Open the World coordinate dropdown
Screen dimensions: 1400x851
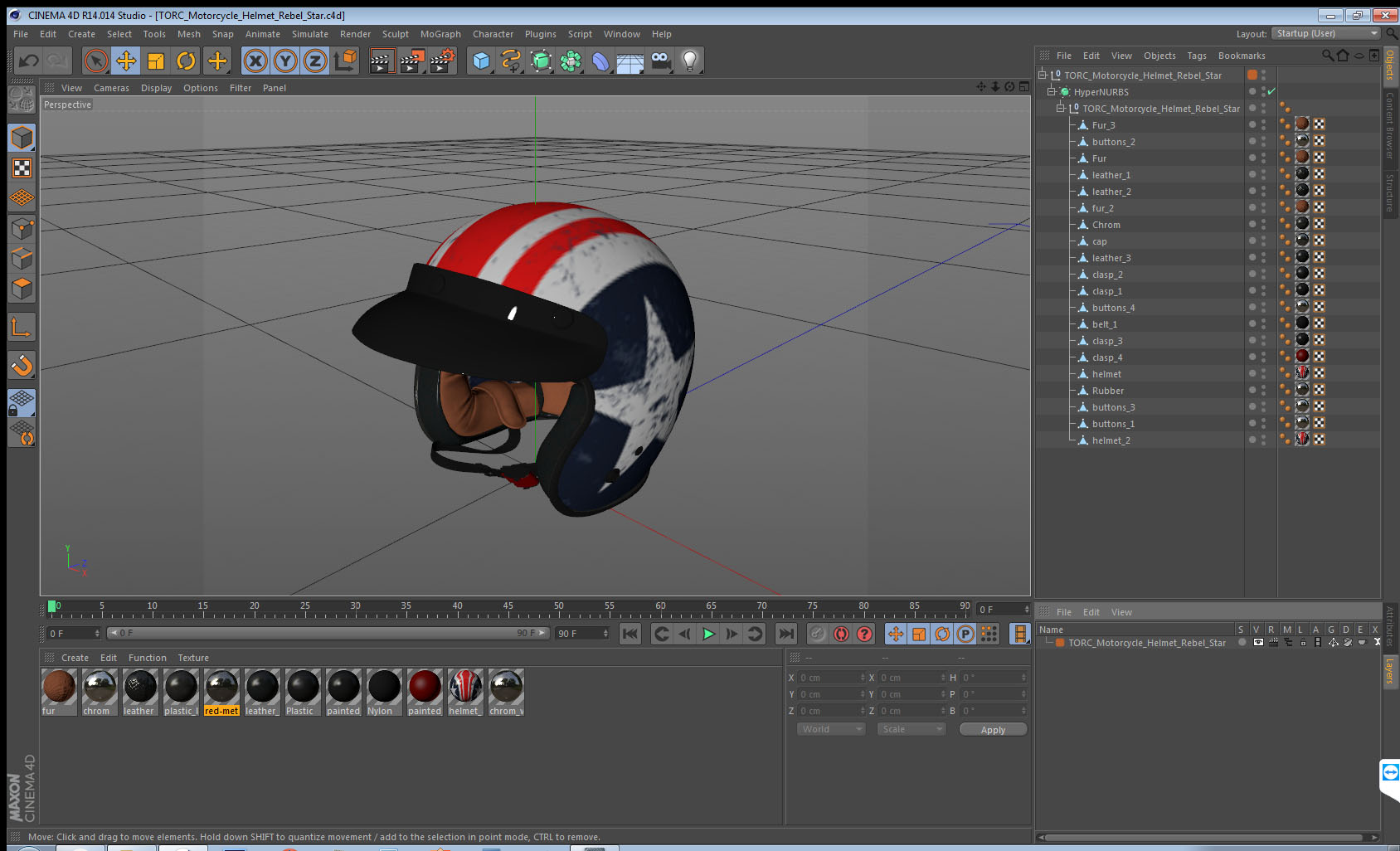831,729
